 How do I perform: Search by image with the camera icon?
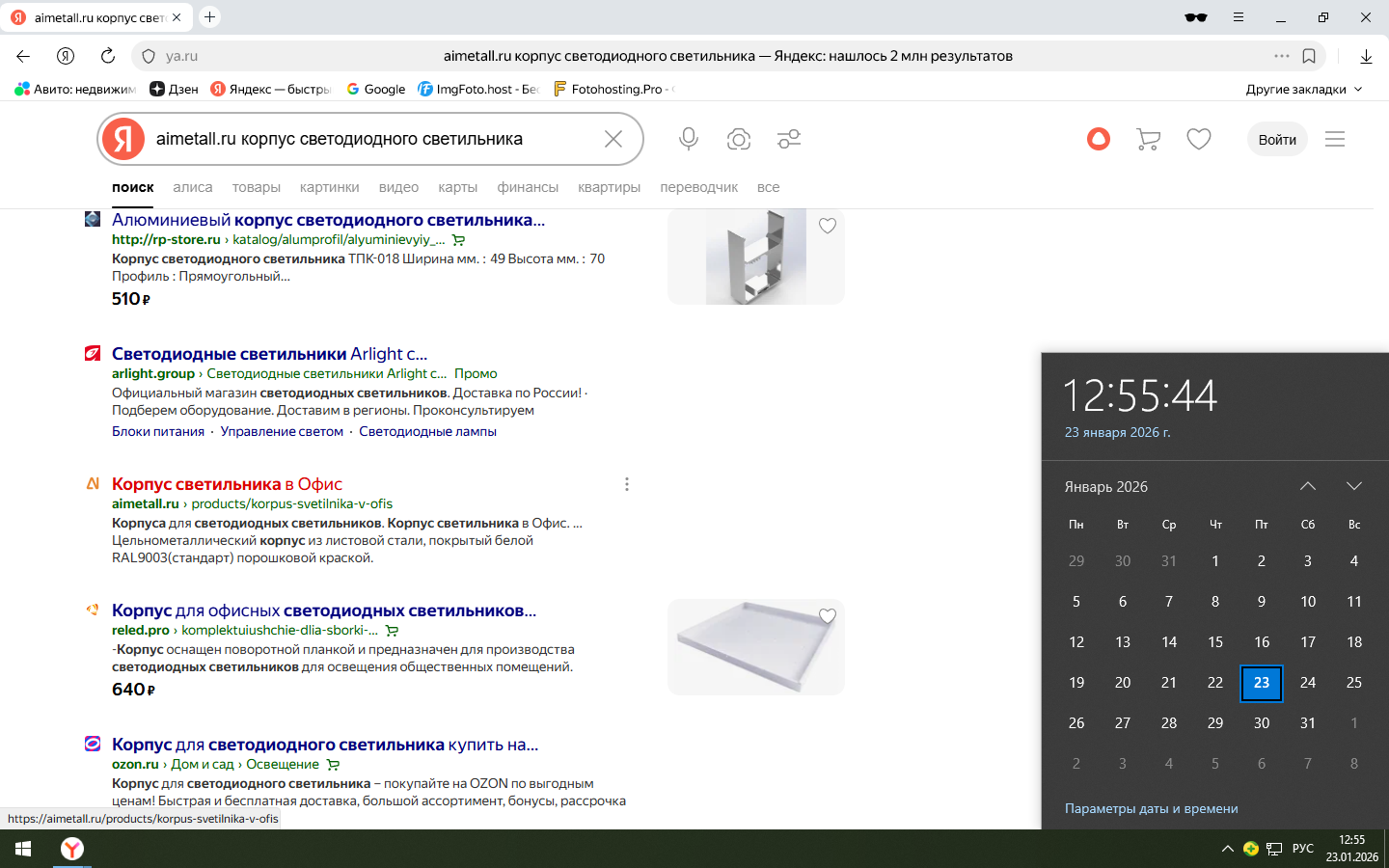click(739, 139)
